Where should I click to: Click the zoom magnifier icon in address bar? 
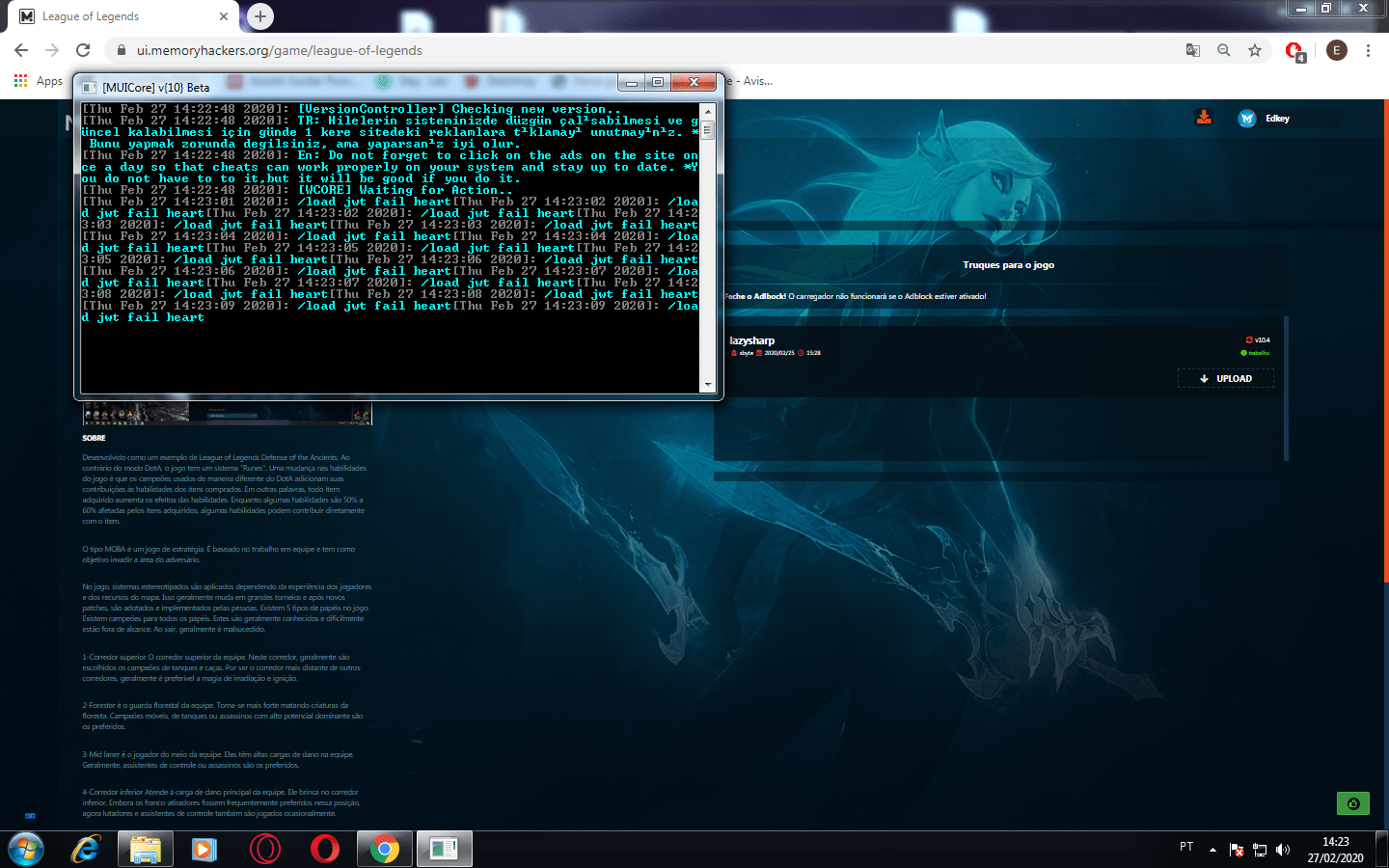pos(1224,50)
